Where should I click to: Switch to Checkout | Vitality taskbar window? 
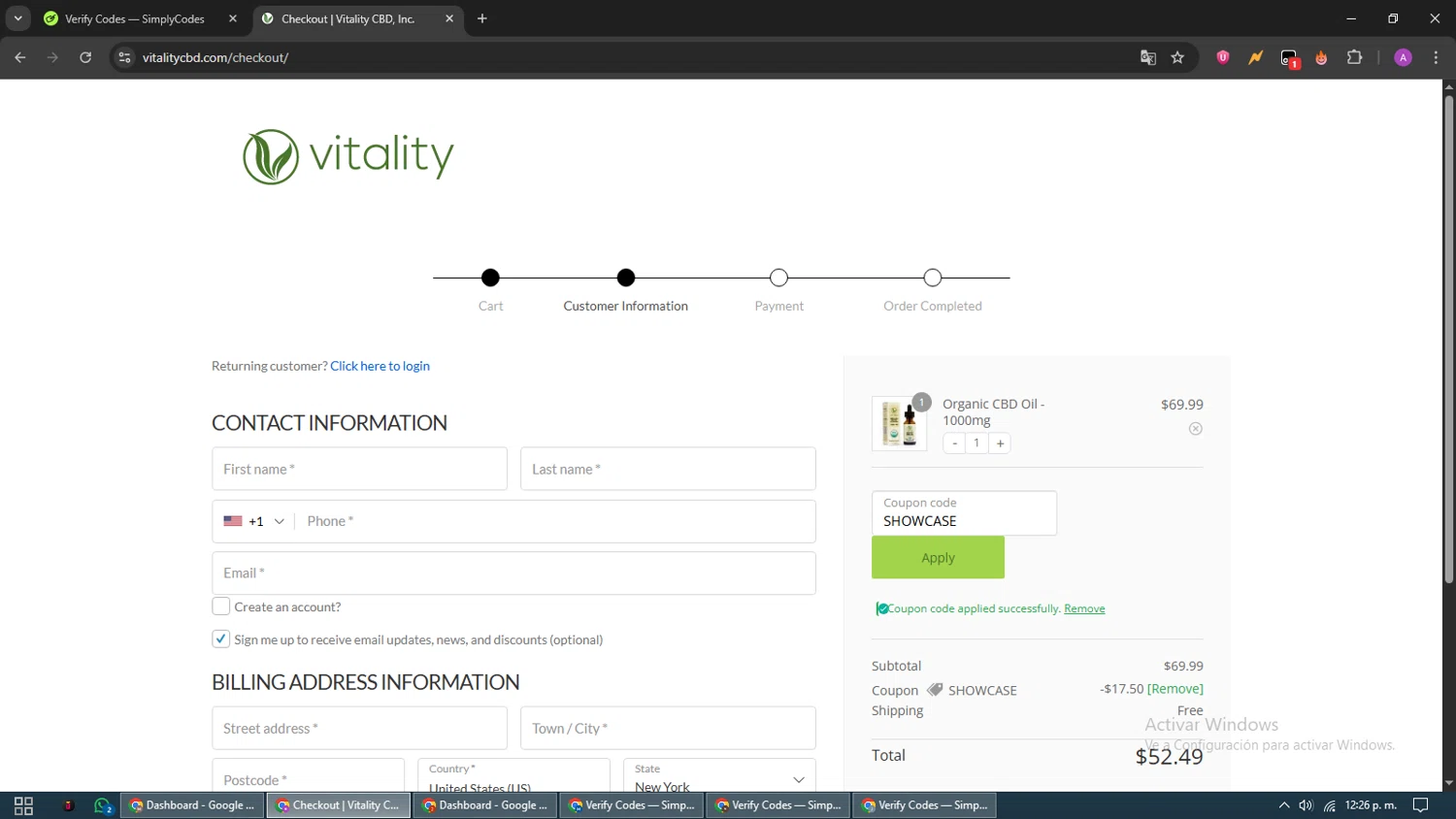tap(339, 805)
